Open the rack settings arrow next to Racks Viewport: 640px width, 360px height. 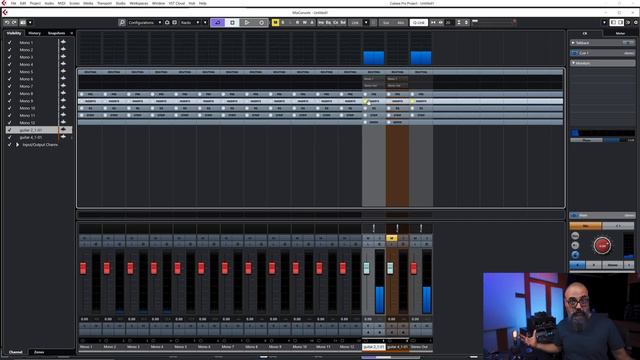pos(205,22)
